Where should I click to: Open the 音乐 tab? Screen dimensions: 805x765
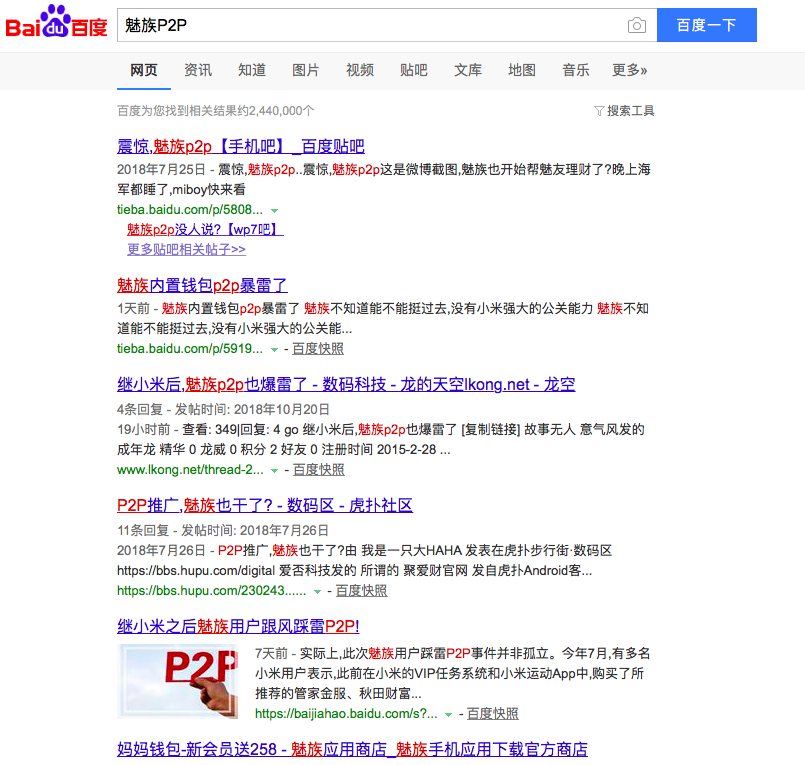576,70
